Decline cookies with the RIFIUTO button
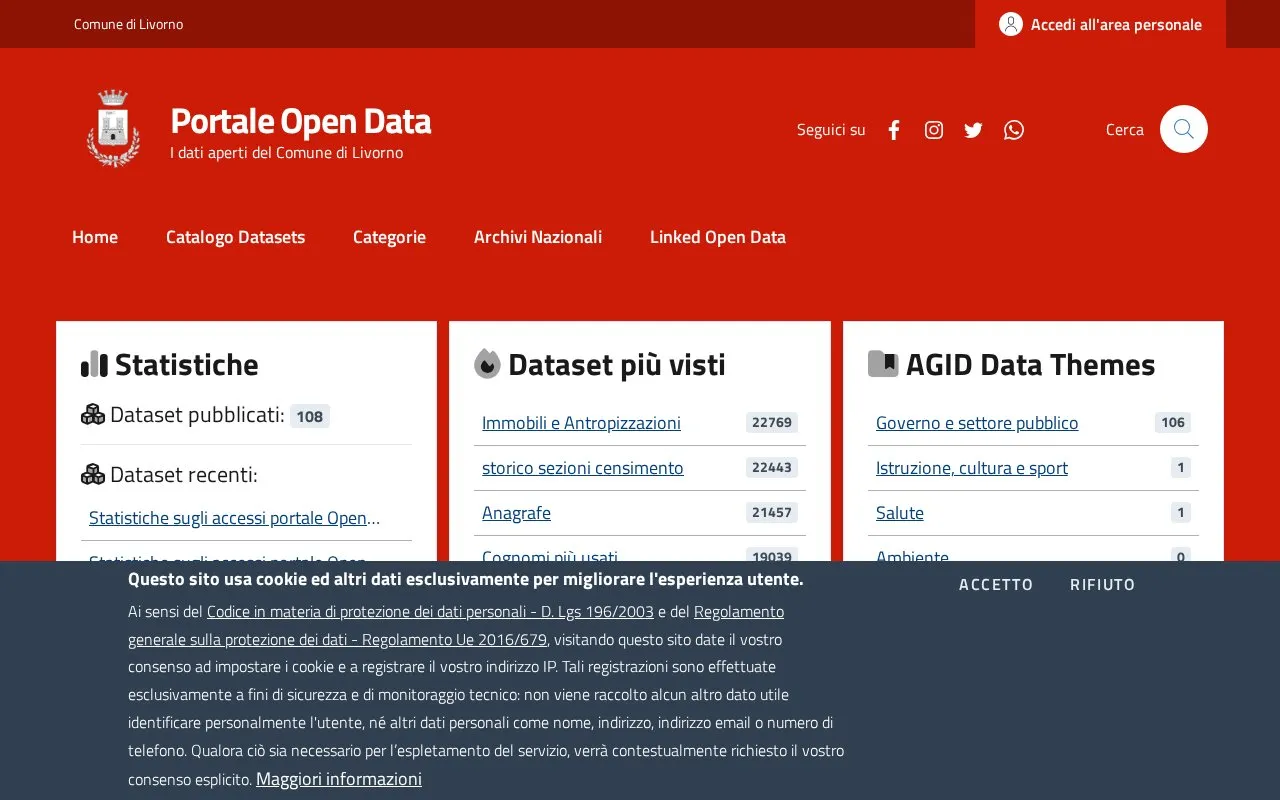Viewport: 1280px width, 800px height. tap(1103, 585)
